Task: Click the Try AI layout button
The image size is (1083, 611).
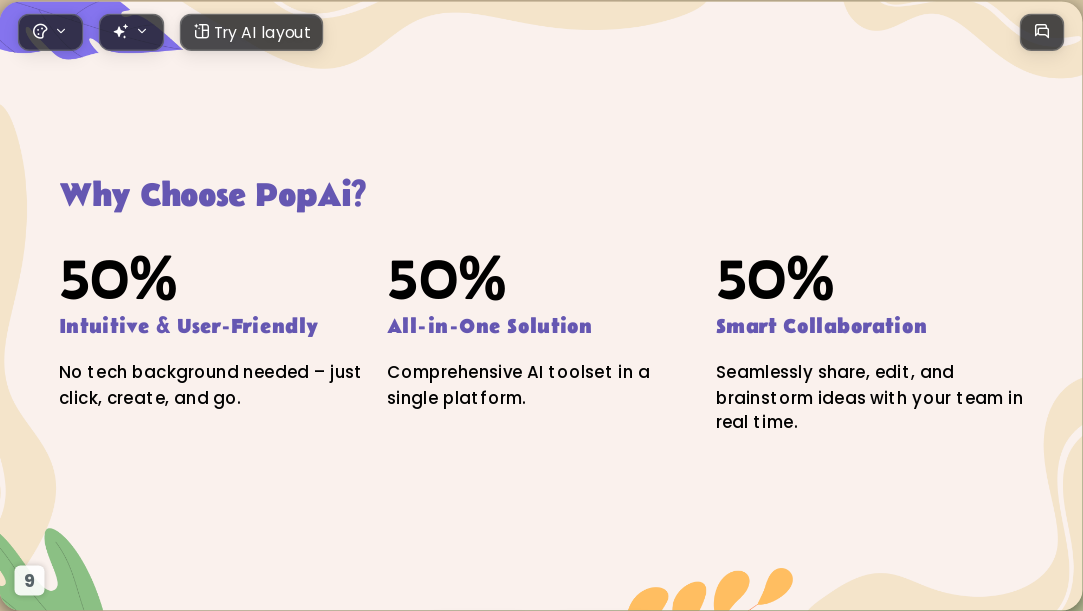Action: point(251,32)
